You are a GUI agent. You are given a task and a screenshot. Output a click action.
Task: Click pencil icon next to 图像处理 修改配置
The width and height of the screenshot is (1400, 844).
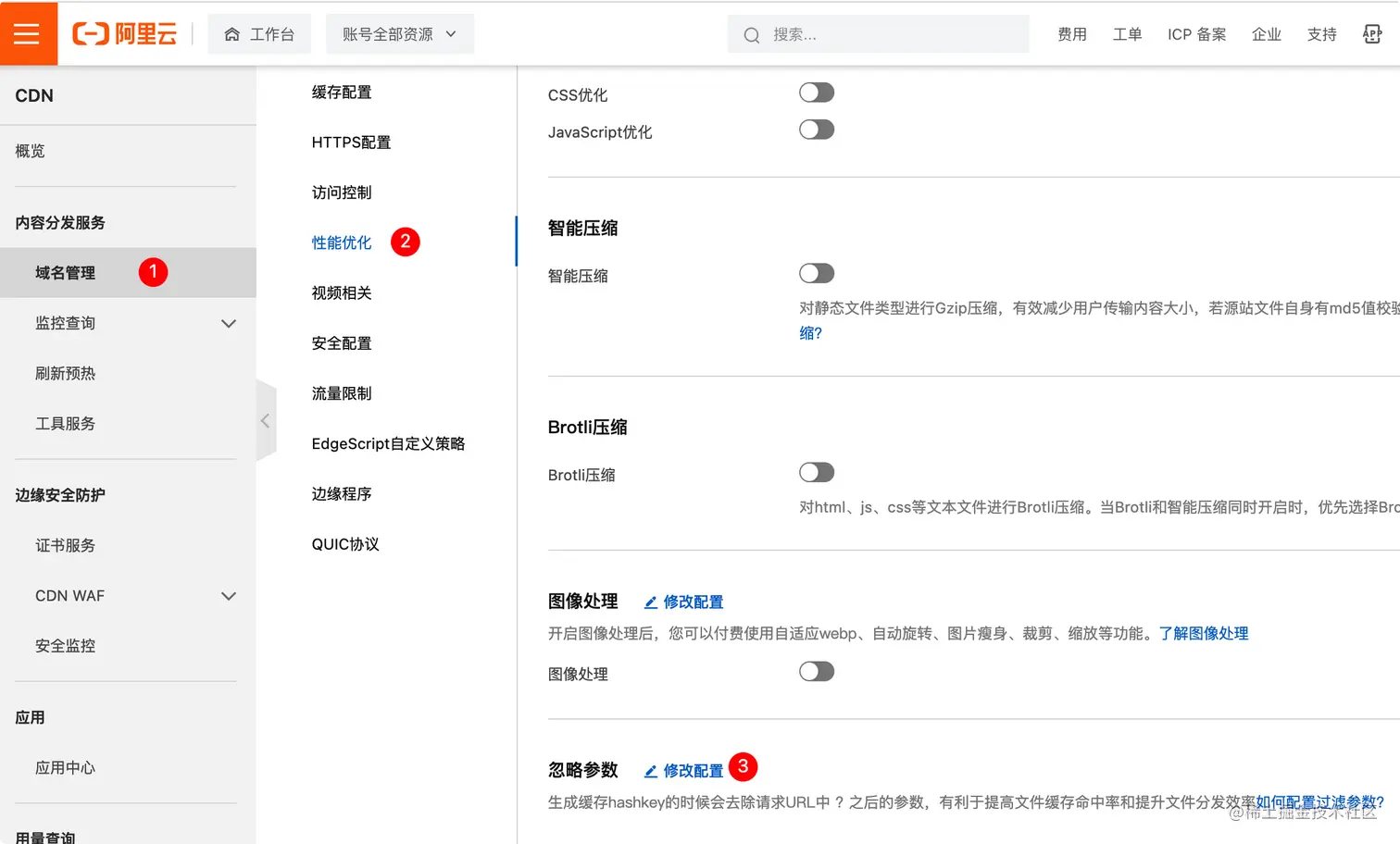click(651, 602)
